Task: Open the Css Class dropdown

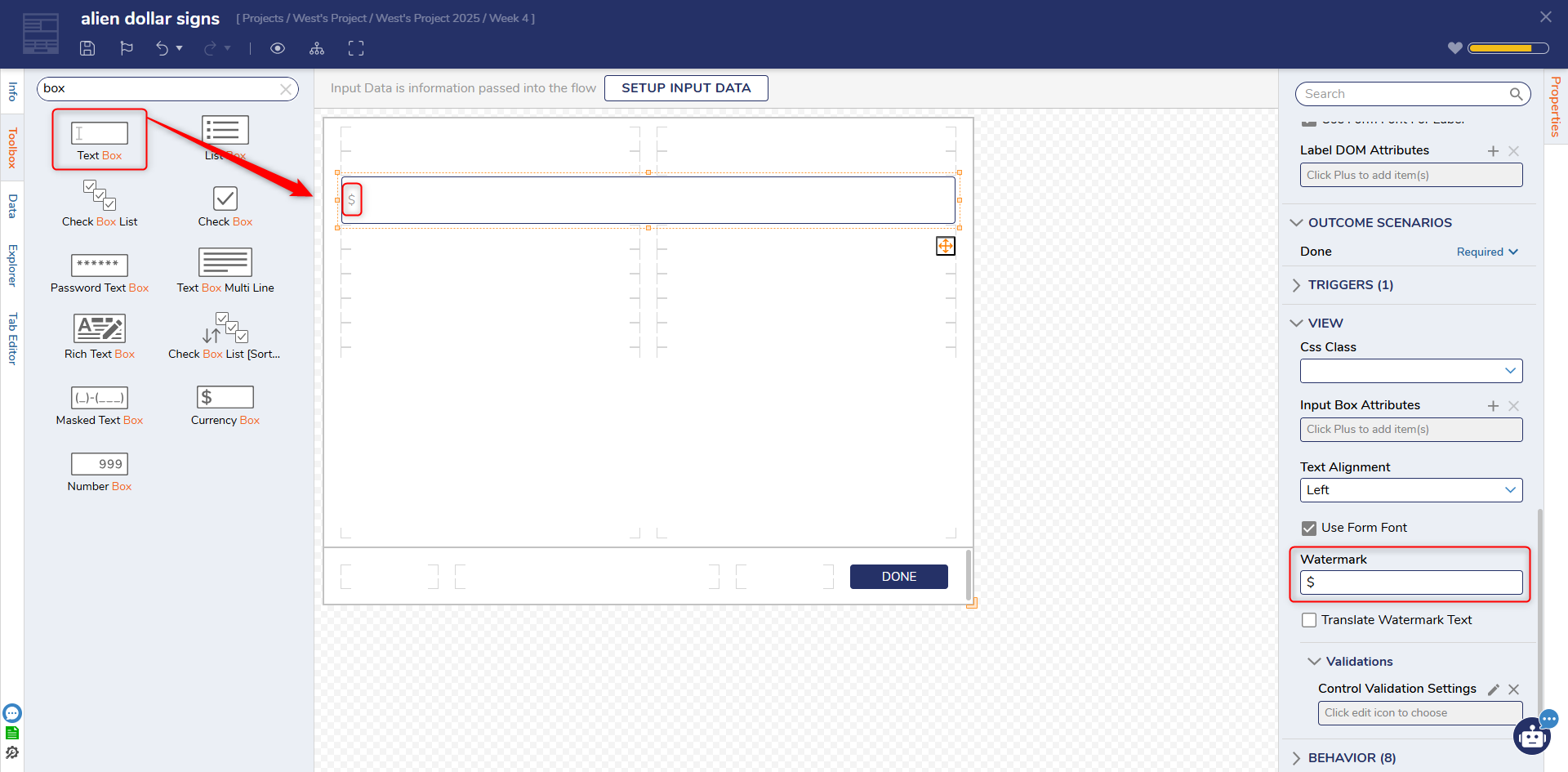Action: point(1410,371)
